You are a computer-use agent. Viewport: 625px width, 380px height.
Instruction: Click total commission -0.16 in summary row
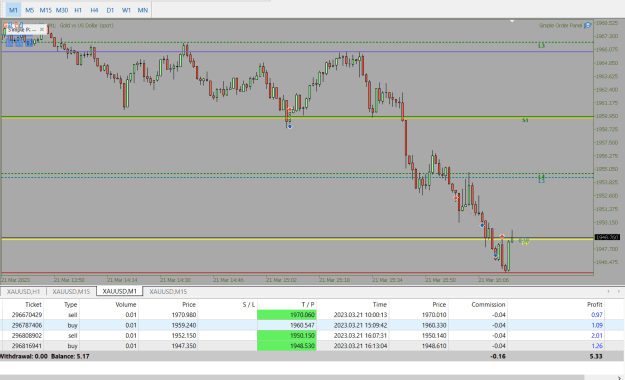click(x=498, y=356)
